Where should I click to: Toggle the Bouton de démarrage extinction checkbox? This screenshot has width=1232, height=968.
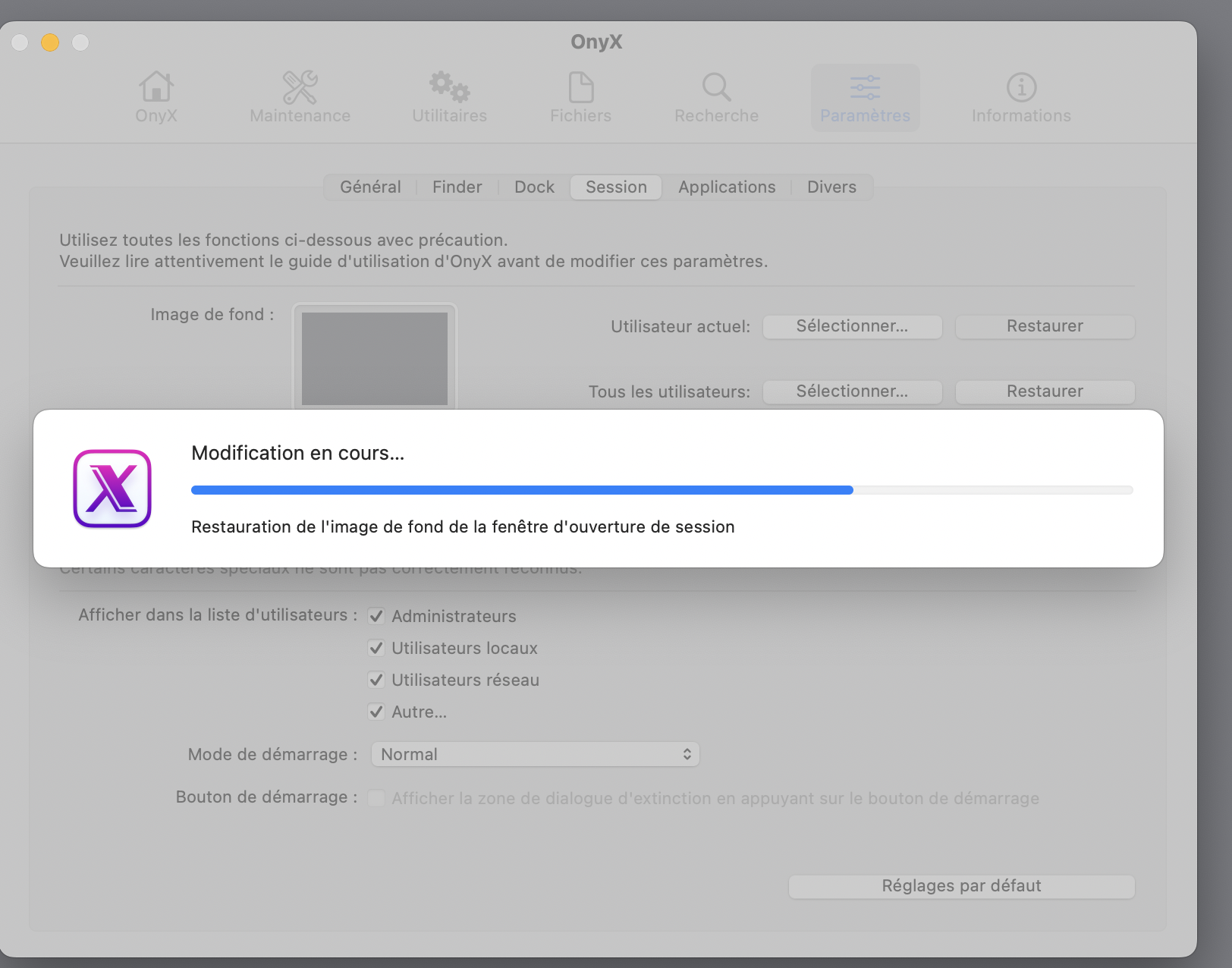coord(376,798)
